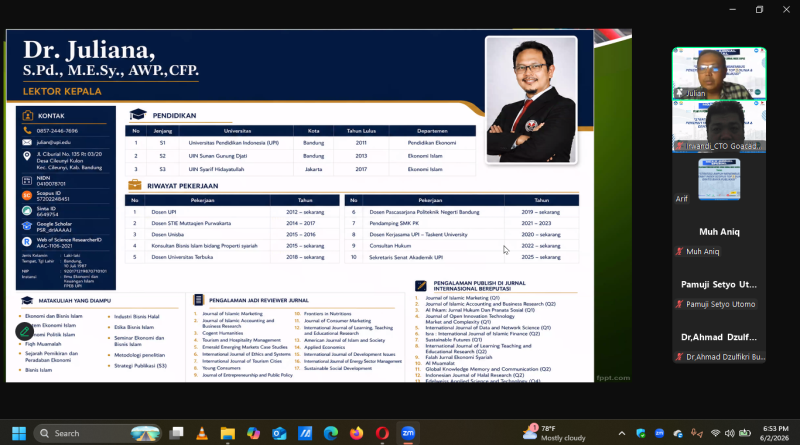Launch Opera browser from the taskbar

pos(382,433)
